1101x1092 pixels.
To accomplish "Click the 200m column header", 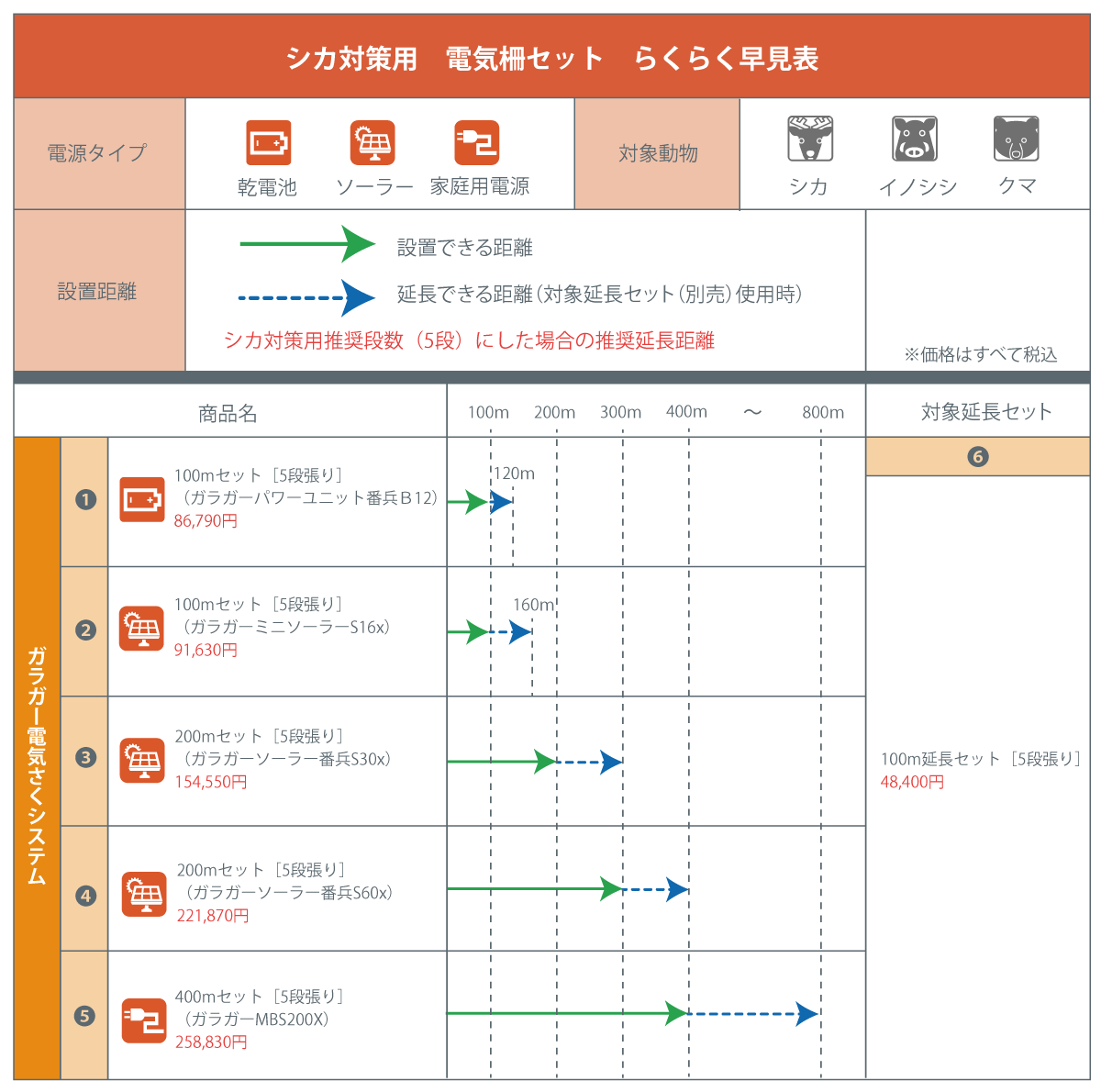I will pyautogui.click(x=554, y=413).
